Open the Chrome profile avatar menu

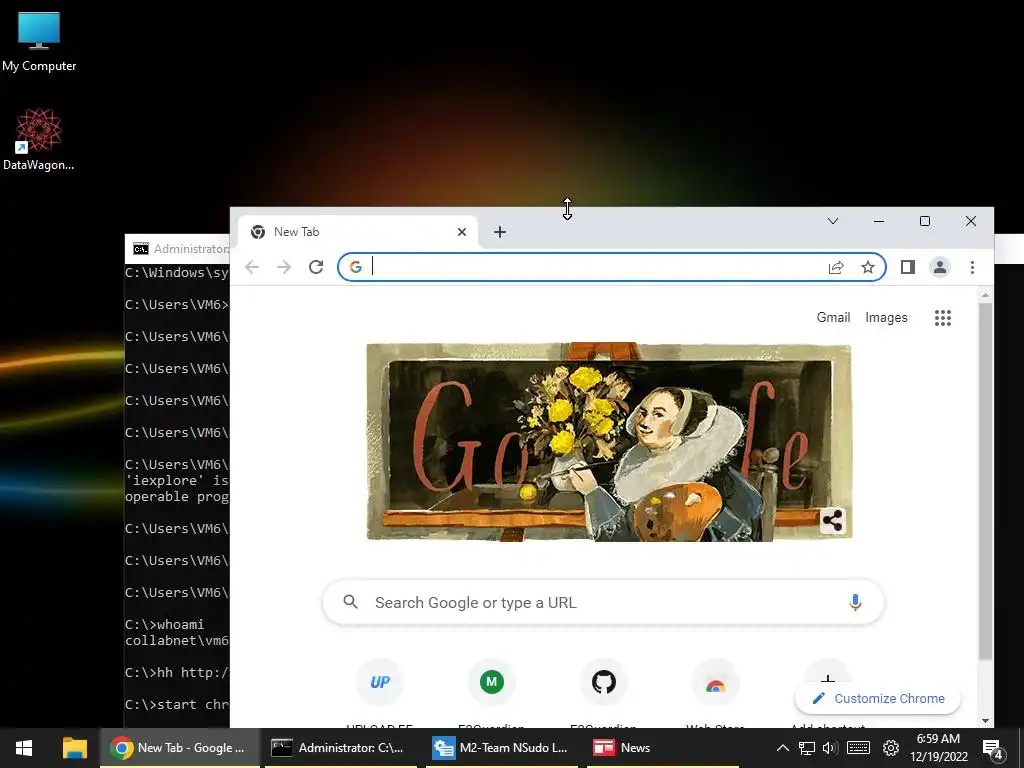coord(940,267)
